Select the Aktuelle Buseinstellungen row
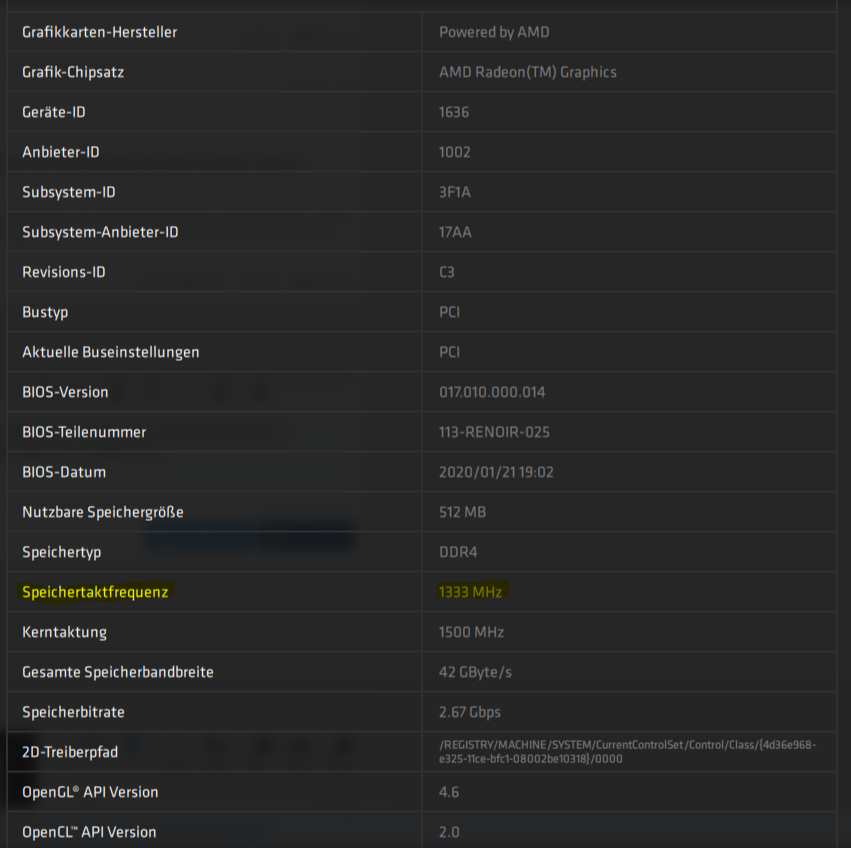Screen dimensions: 851x848 click(x=422, y=352)
